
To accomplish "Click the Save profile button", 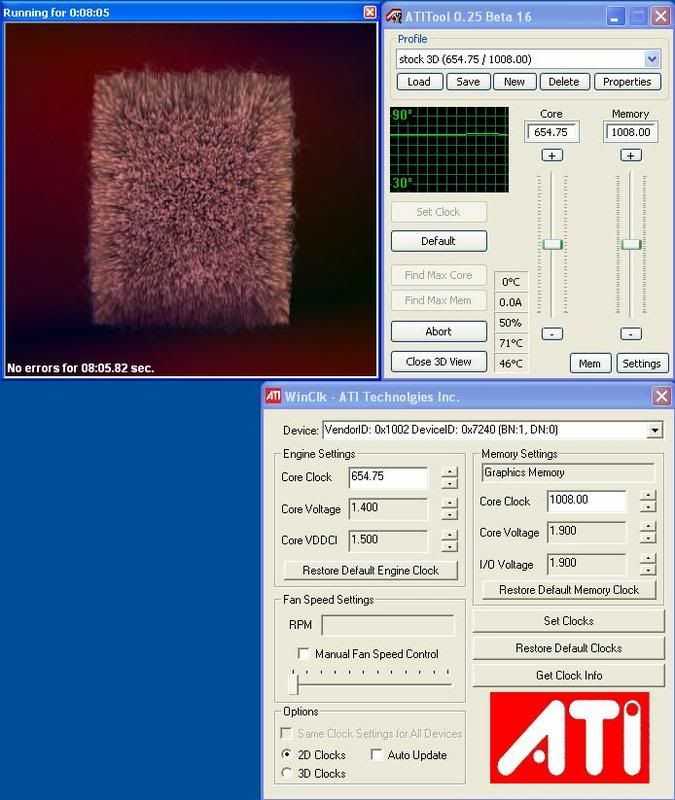I will (x=468, y=82).
